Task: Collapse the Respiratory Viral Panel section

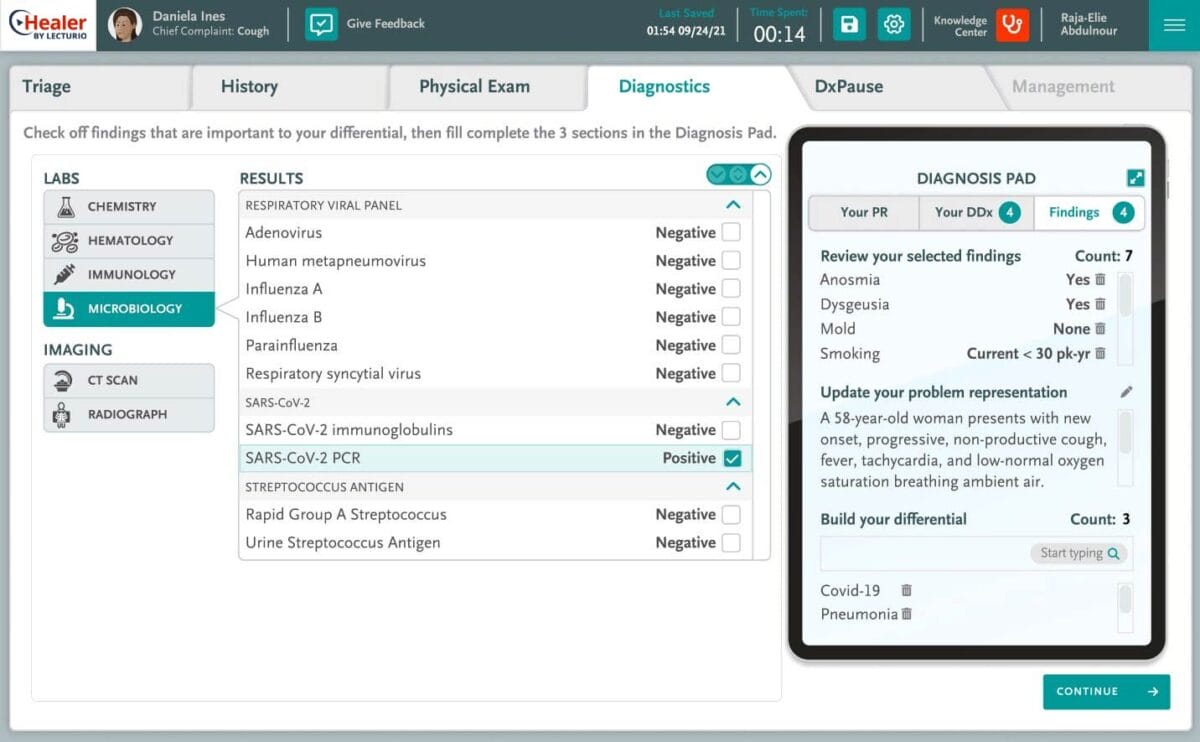Action: [x=733, y=205]
